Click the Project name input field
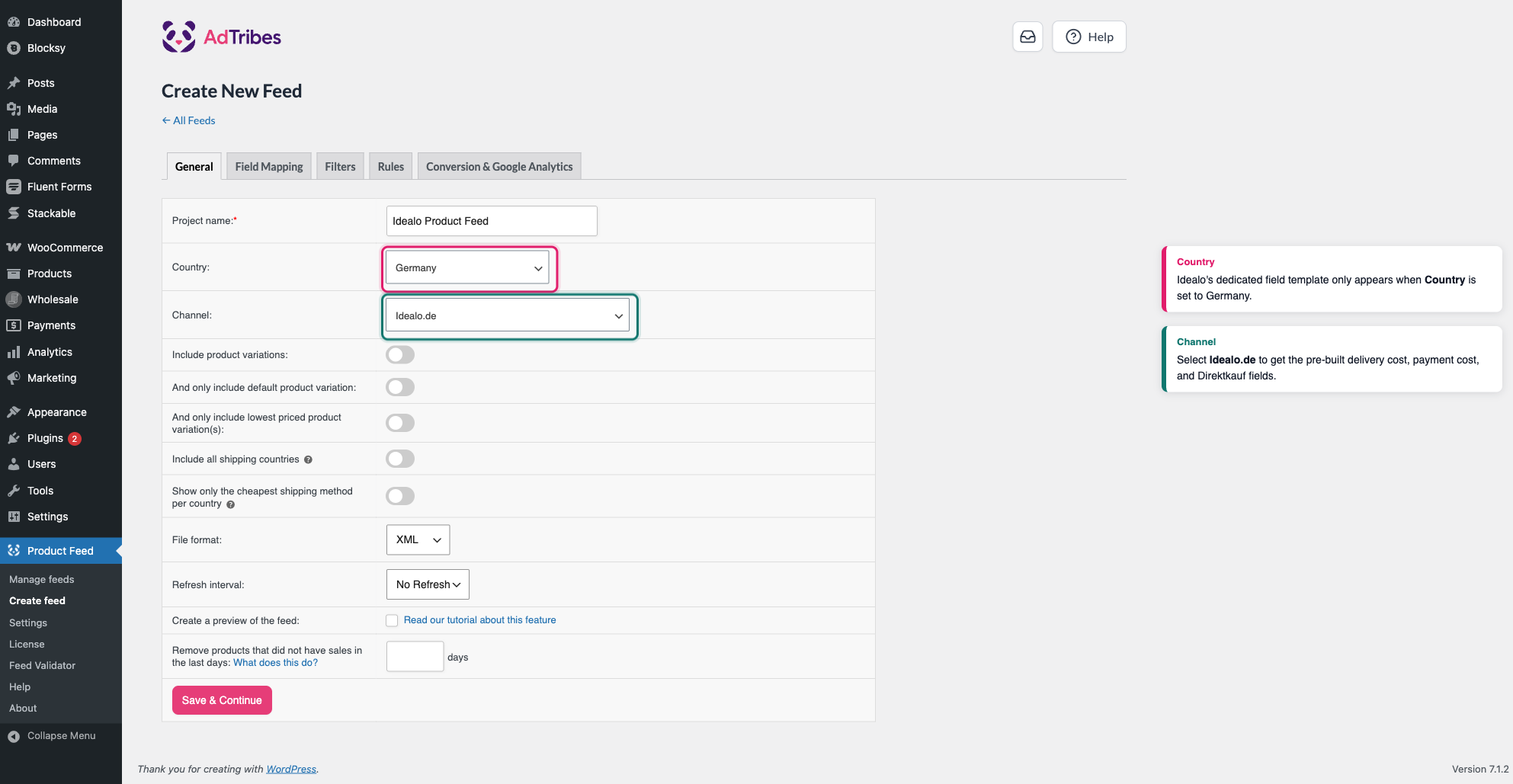 [492, 221]
